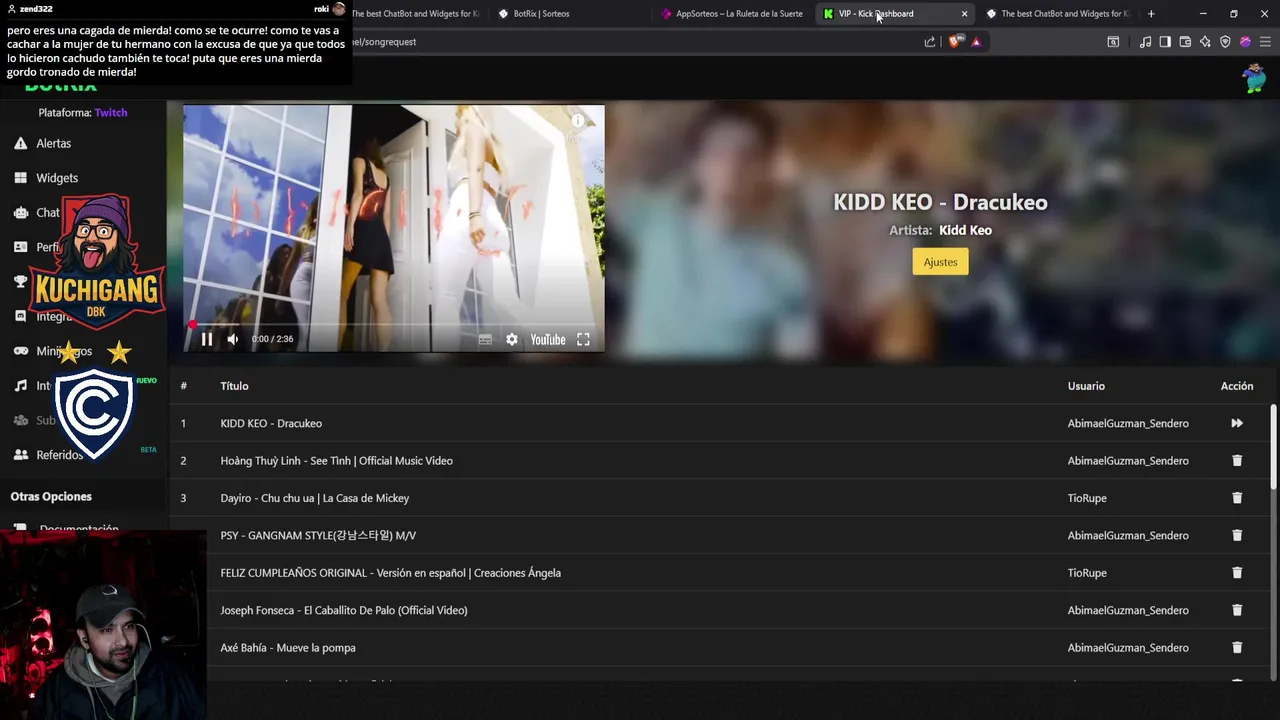Delete Hoàng Thuỳ Linh - See Tình from queue
Screen dimensions: 1280x720
[1237, 460]
